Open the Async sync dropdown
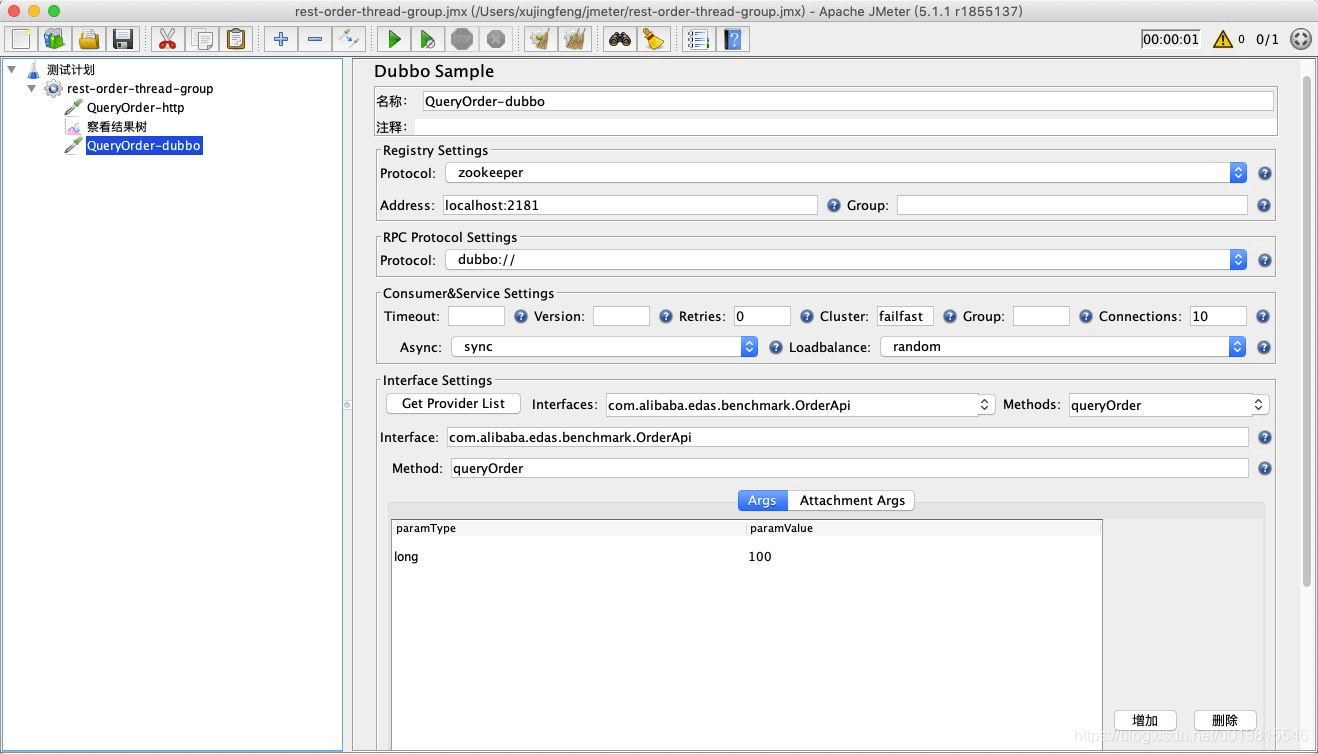Viewport: 1318px width, 754px height. pos(605,346)
